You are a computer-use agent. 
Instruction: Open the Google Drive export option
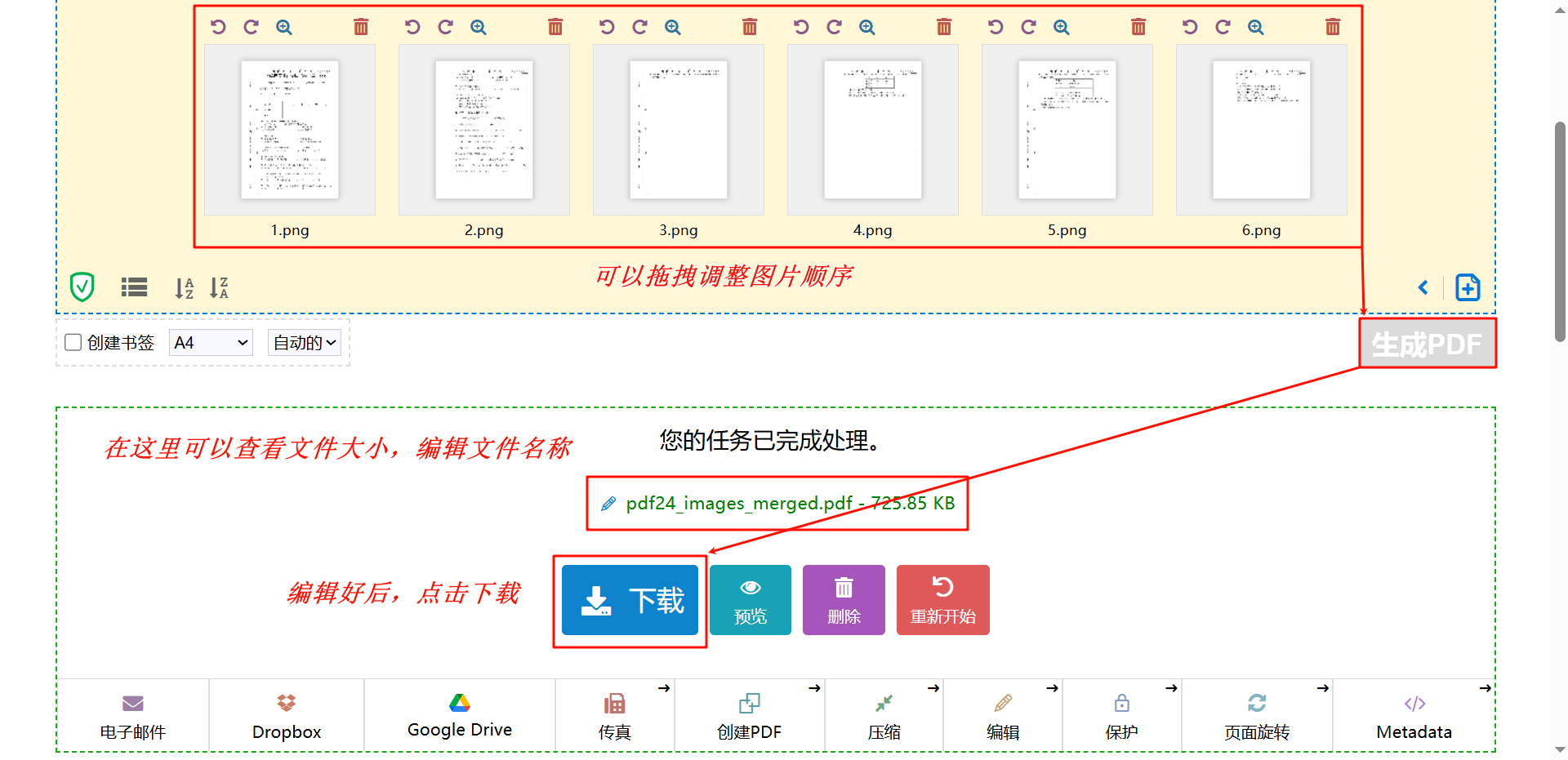click(x=459, y=714)
